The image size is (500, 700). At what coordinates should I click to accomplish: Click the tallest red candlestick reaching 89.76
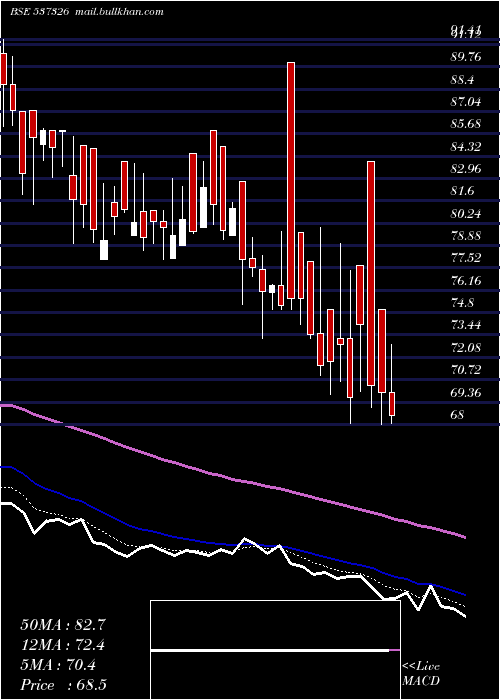tap(291, 180)
